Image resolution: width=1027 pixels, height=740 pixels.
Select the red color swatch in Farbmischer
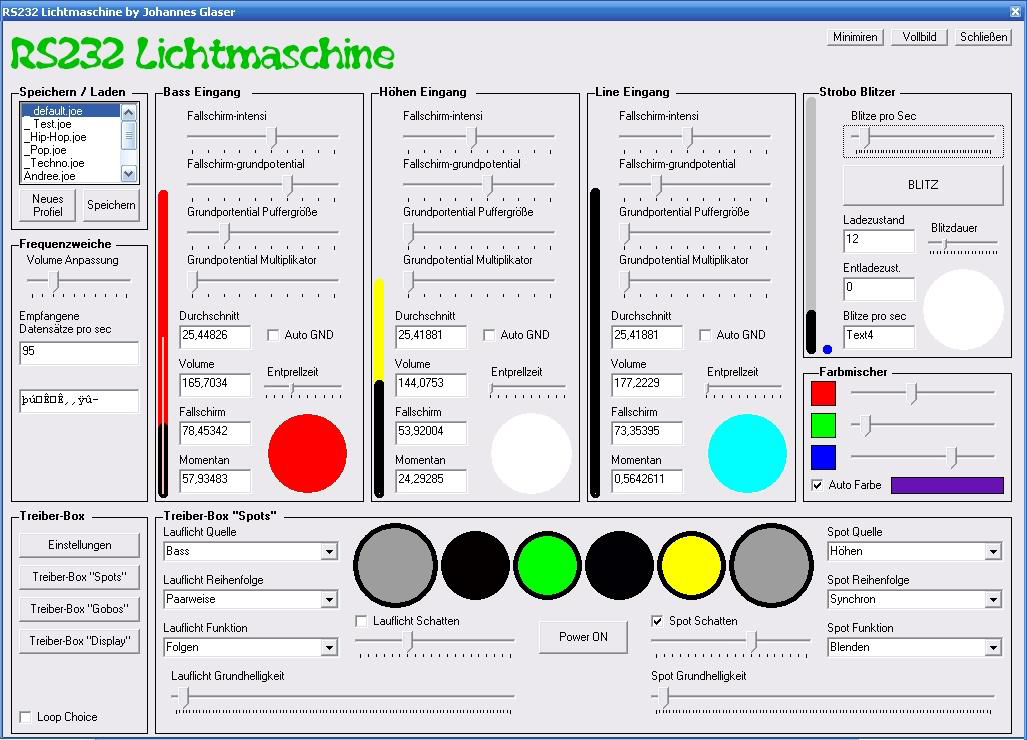[822, 393]
